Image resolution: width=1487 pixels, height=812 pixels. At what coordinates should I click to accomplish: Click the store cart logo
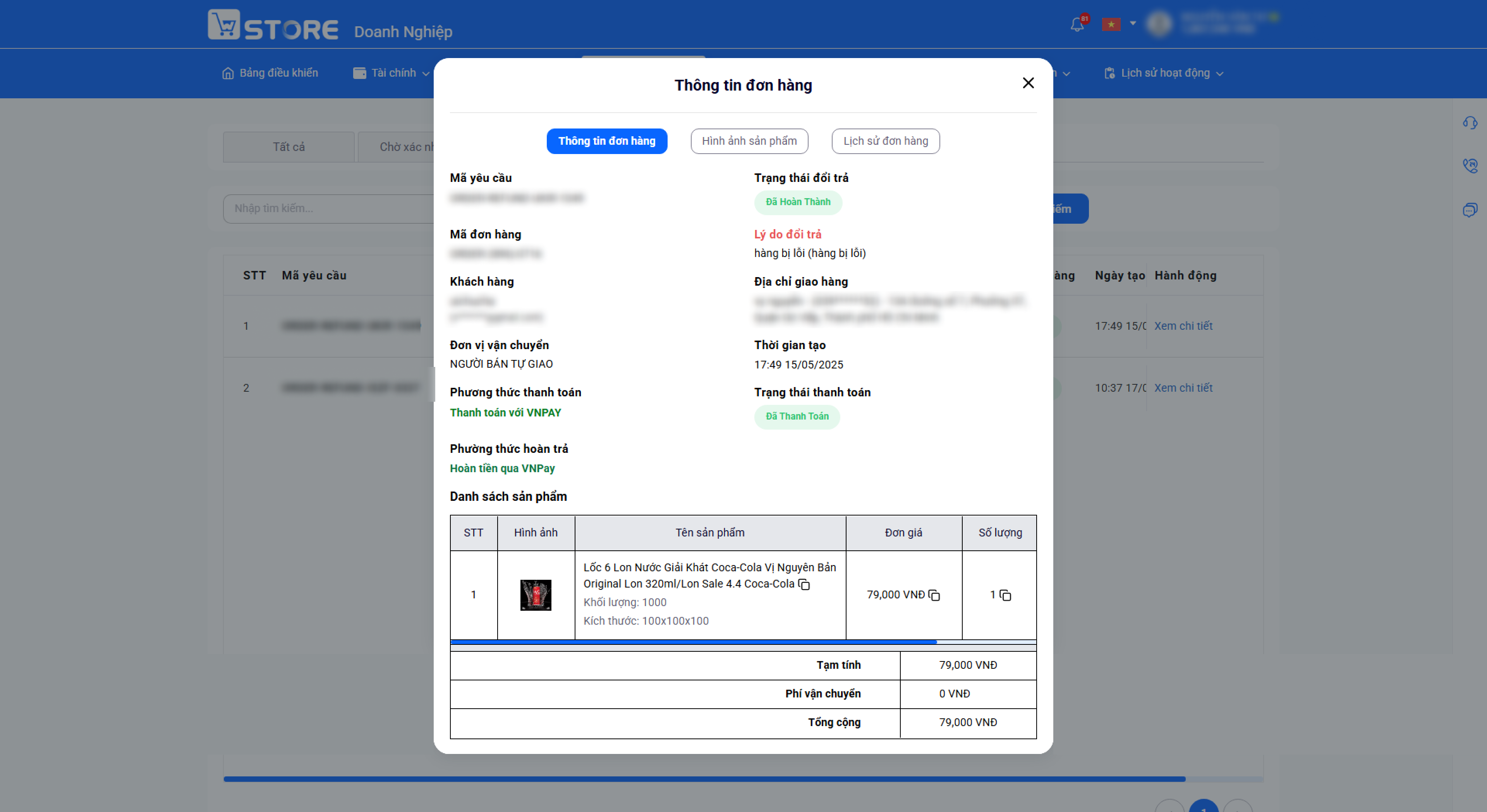[223, 24]
